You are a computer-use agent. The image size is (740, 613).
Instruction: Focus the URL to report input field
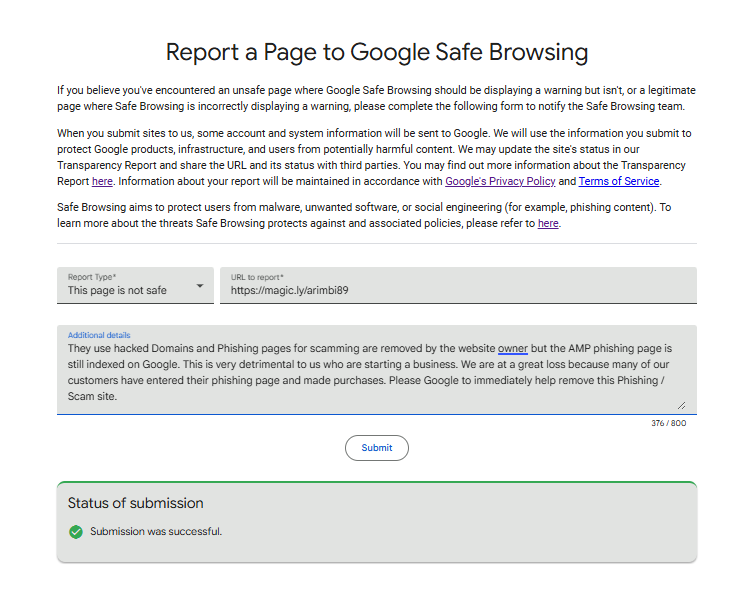coord(460,291)
